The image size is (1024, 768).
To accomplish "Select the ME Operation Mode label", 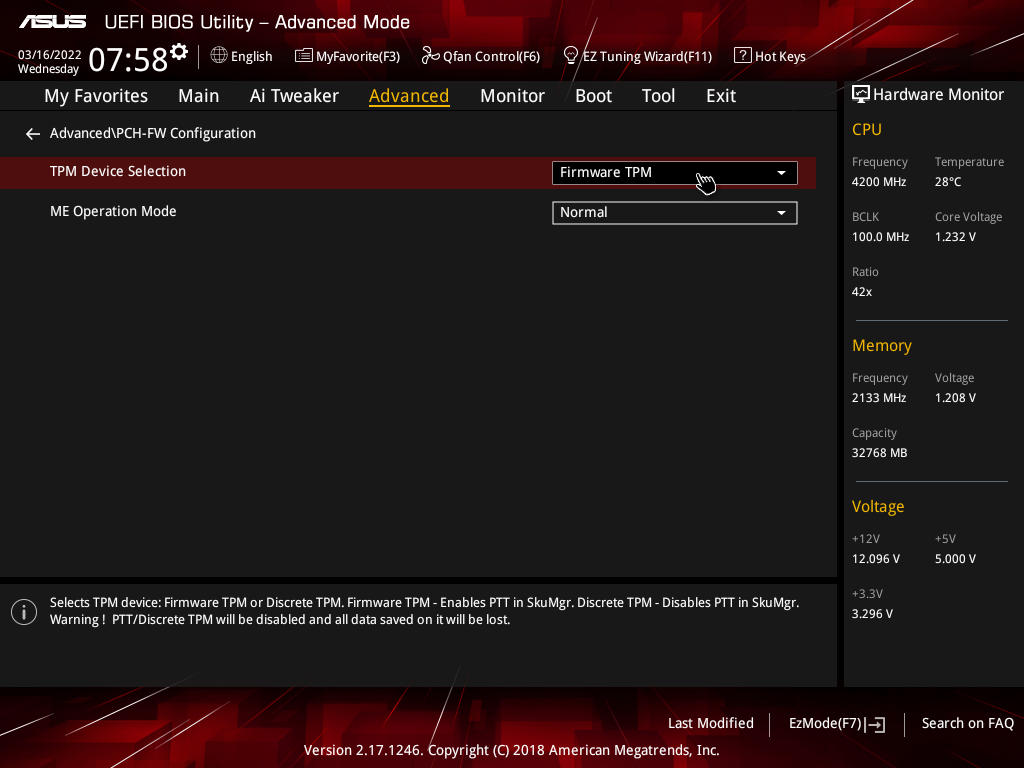I will point(113,211).
